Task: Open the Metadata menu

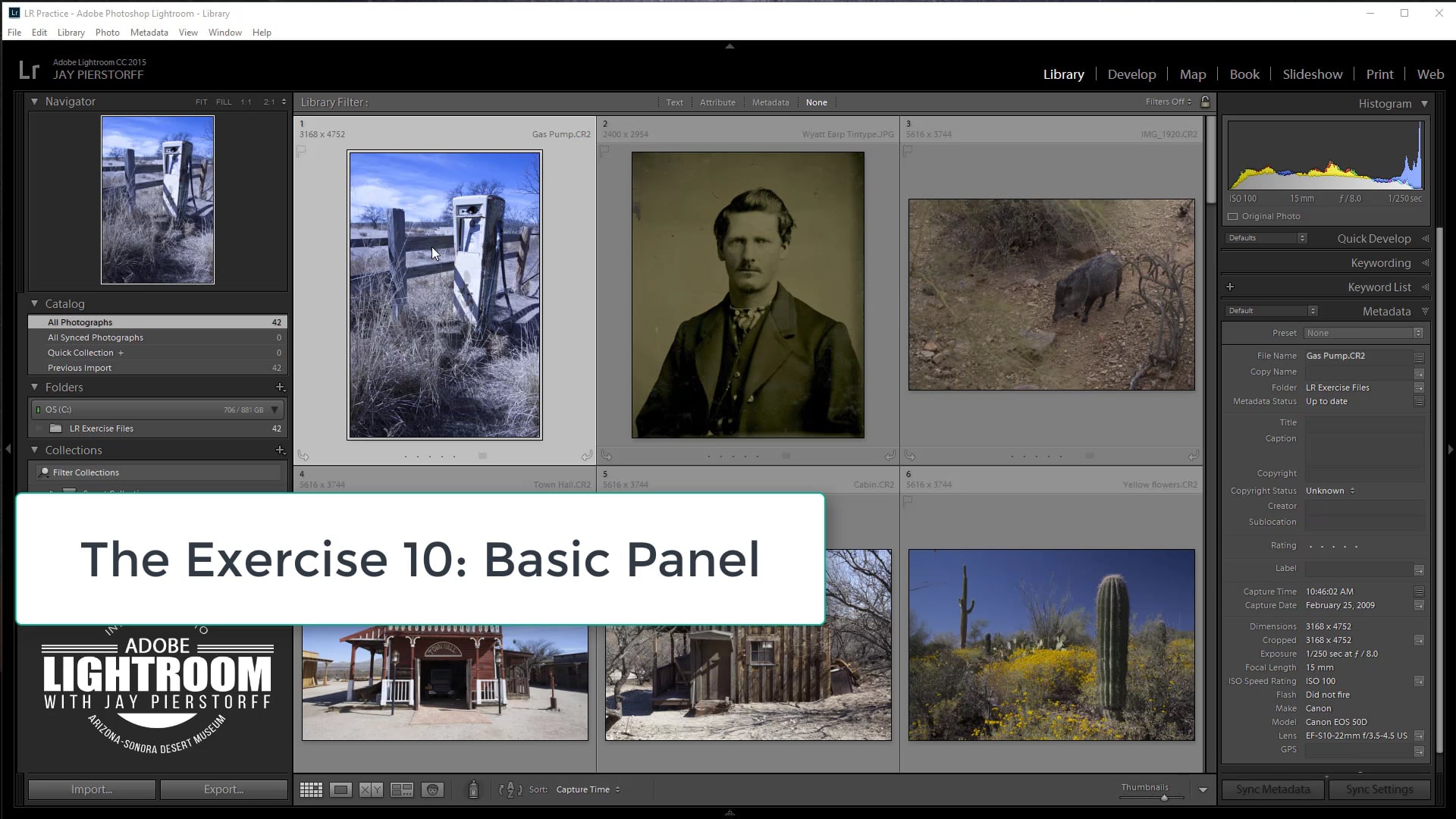Action: [149, 32]
